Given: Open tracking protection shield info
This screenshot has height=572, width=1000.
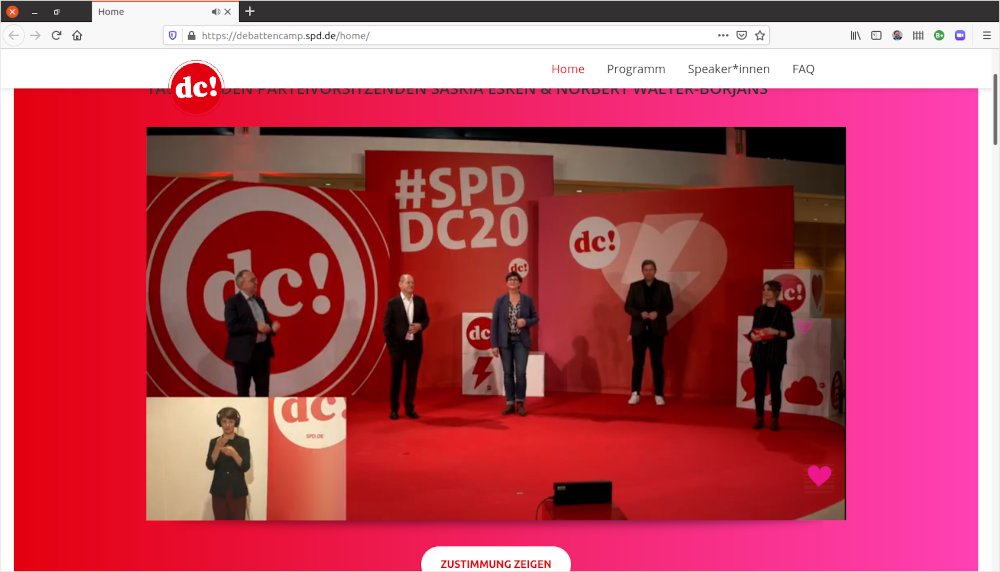Looking at the screenshot, I should coord(173,36).
